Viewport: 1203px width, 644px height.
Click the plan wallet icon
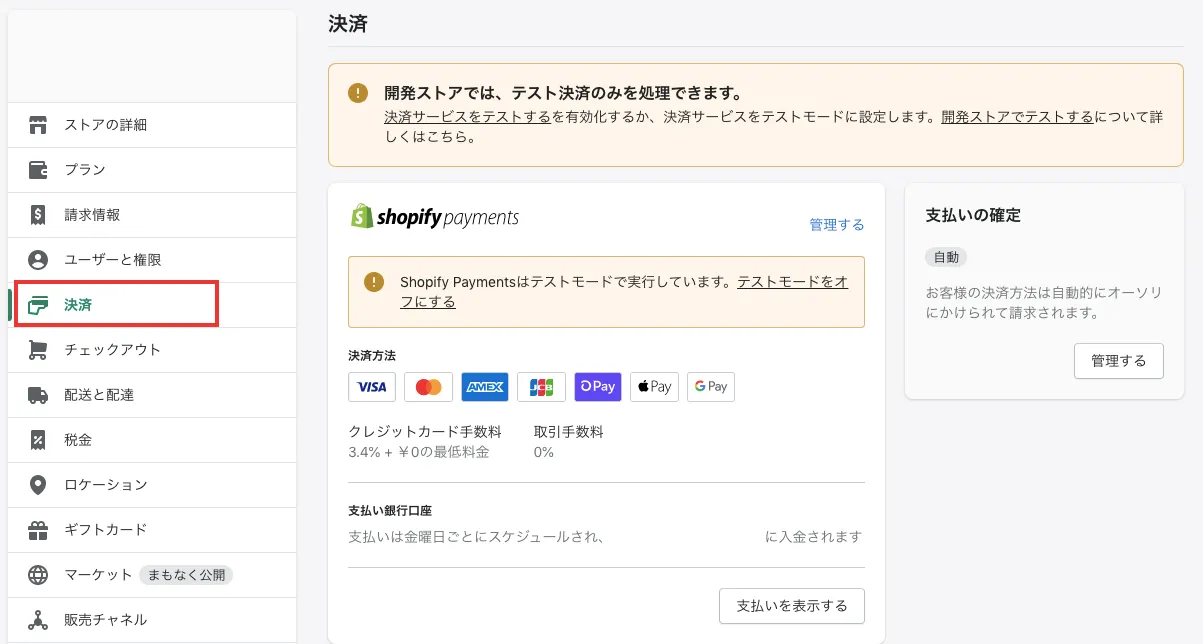[38, 170]
